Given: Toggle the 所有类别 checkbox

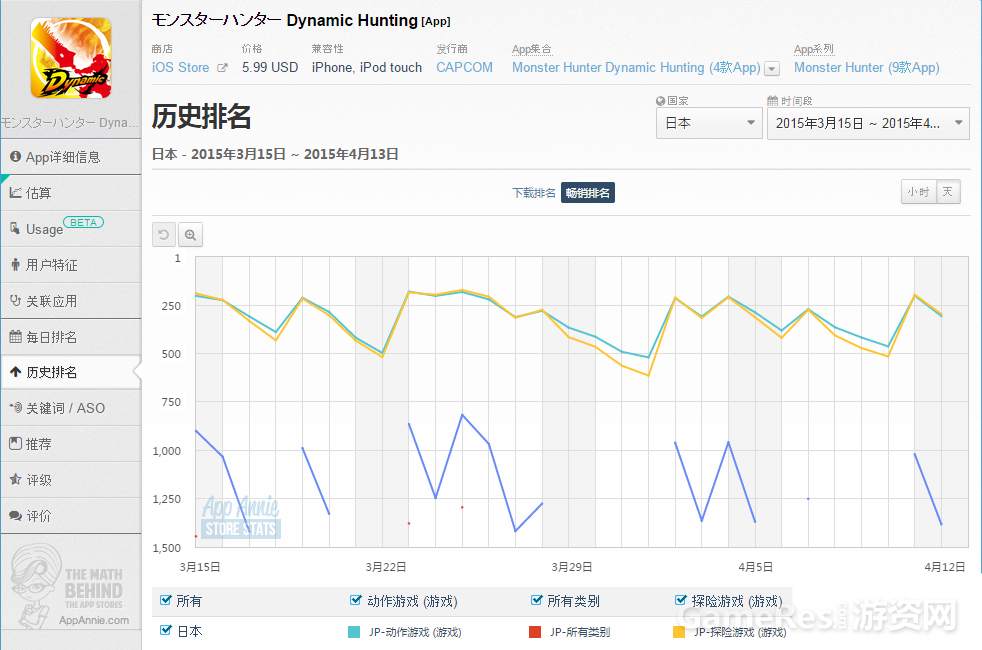Looking at the screenshot, I should pyautogui.click(x=536, y=600).
